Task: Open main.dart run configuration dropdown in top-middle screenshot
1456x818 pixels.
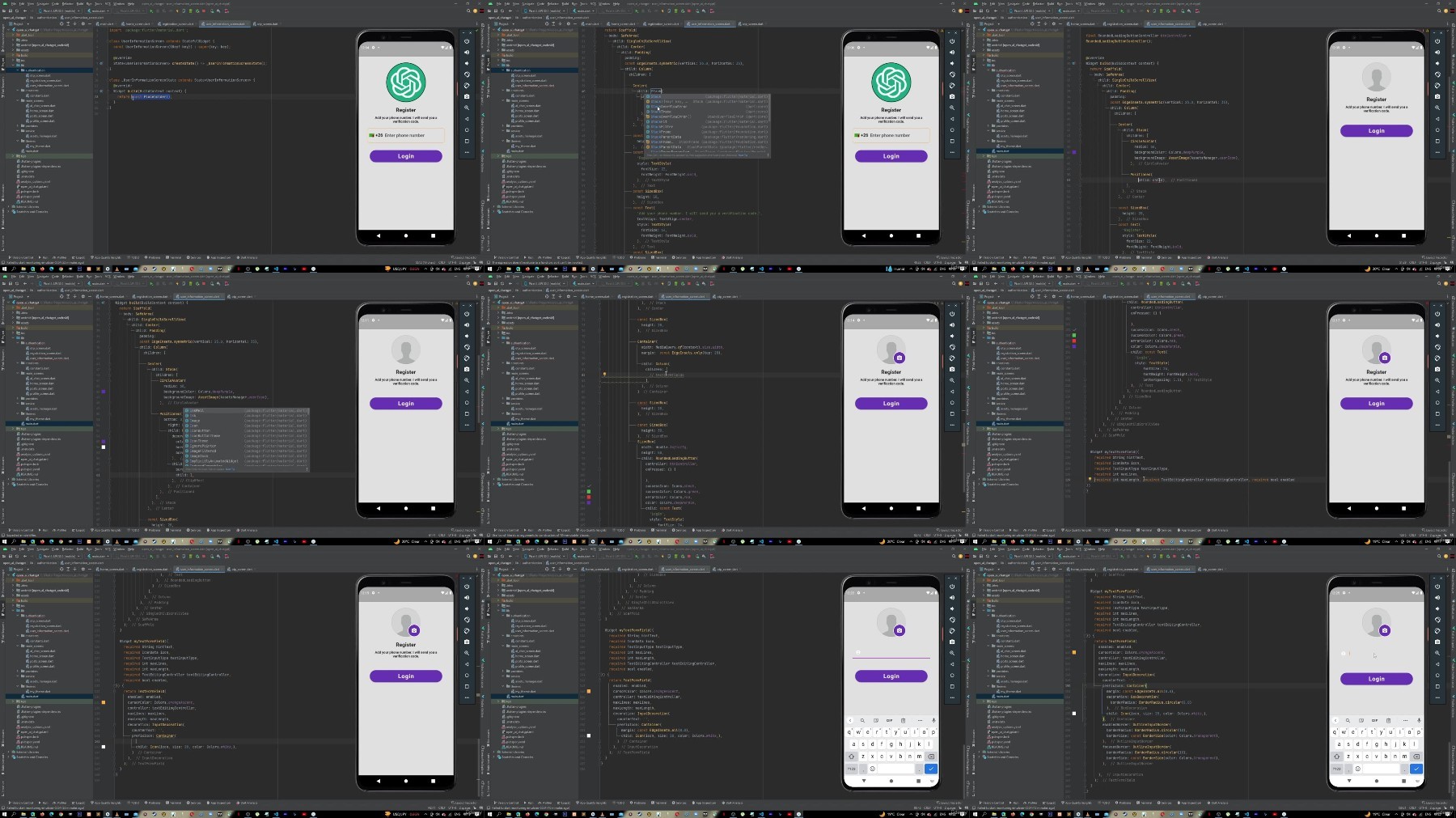Action: point(583,11)
